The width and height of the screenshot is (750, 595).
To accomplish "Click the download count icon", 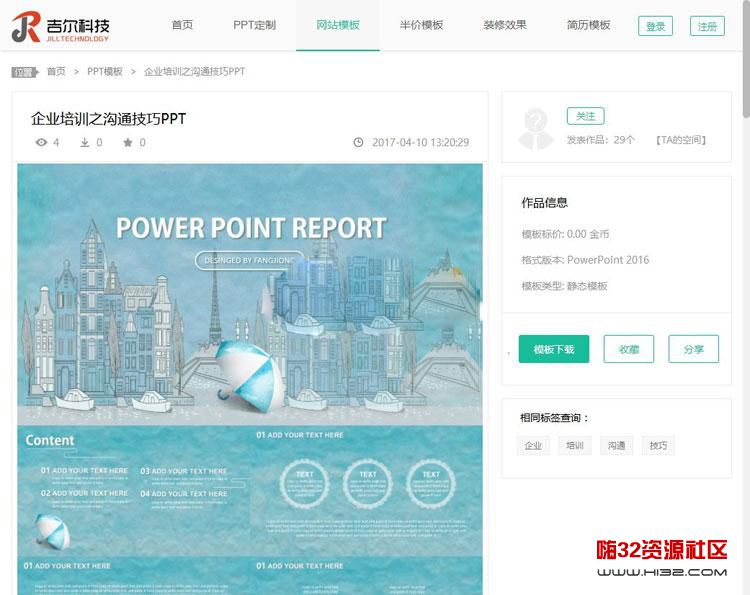I will [85, 143].
